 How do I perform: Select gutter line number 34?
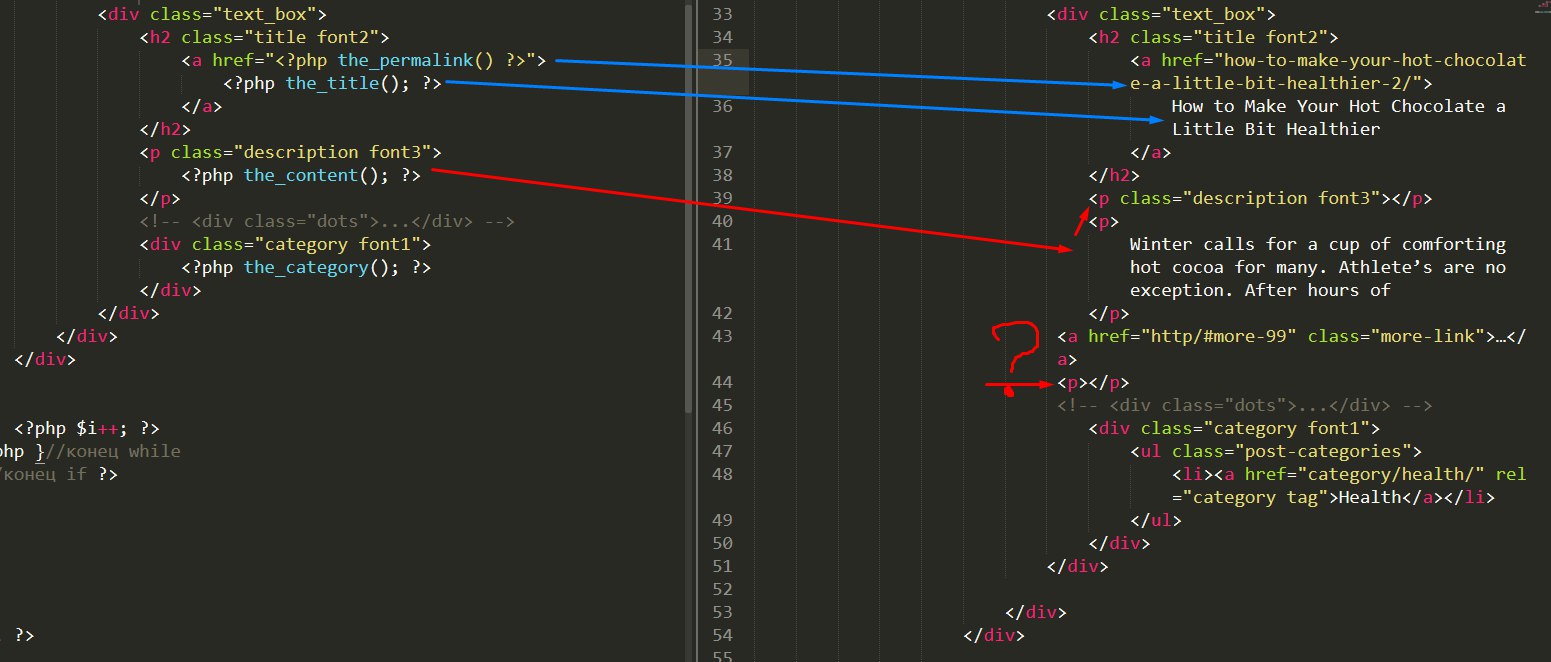[722, 37]
